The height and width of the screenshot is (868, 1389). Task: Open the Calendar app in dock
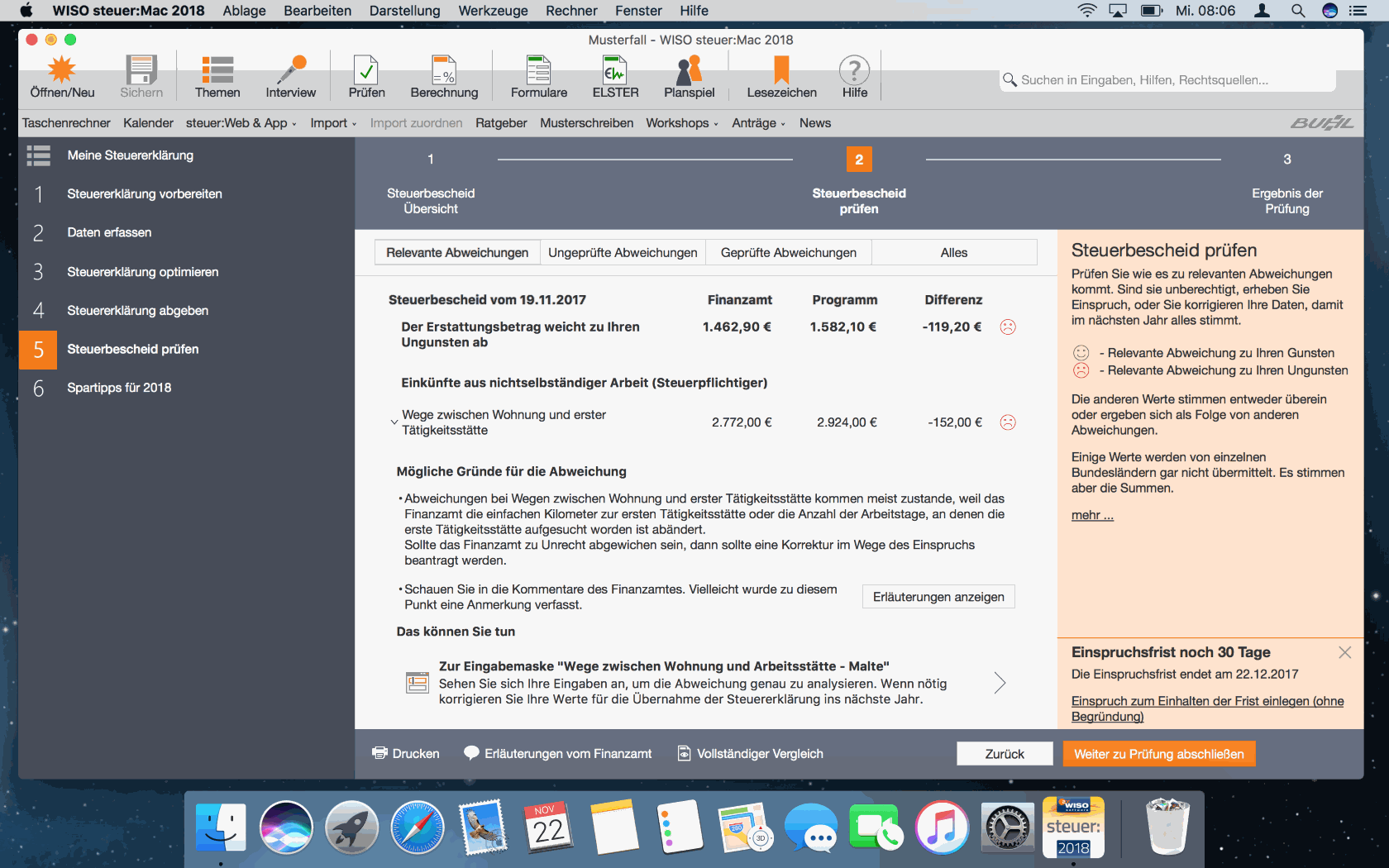(548, 827)
